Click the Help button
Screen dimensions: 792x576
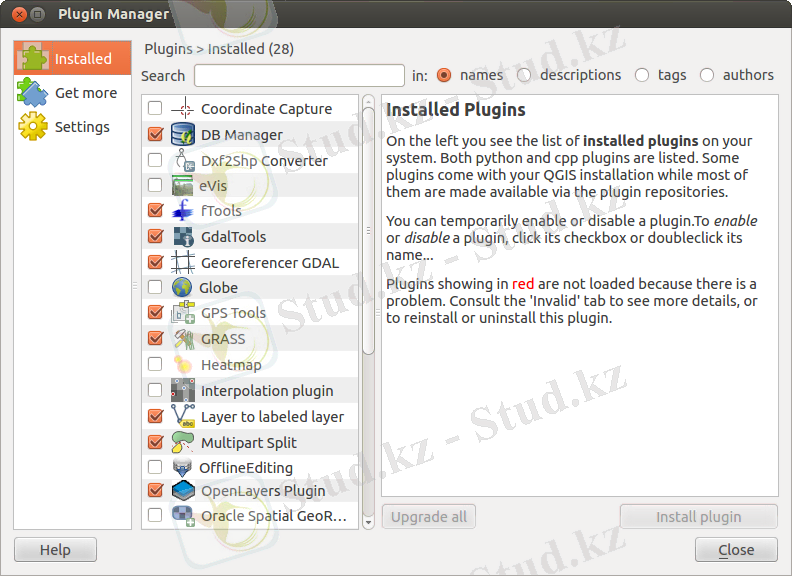(x=55, y=550)
